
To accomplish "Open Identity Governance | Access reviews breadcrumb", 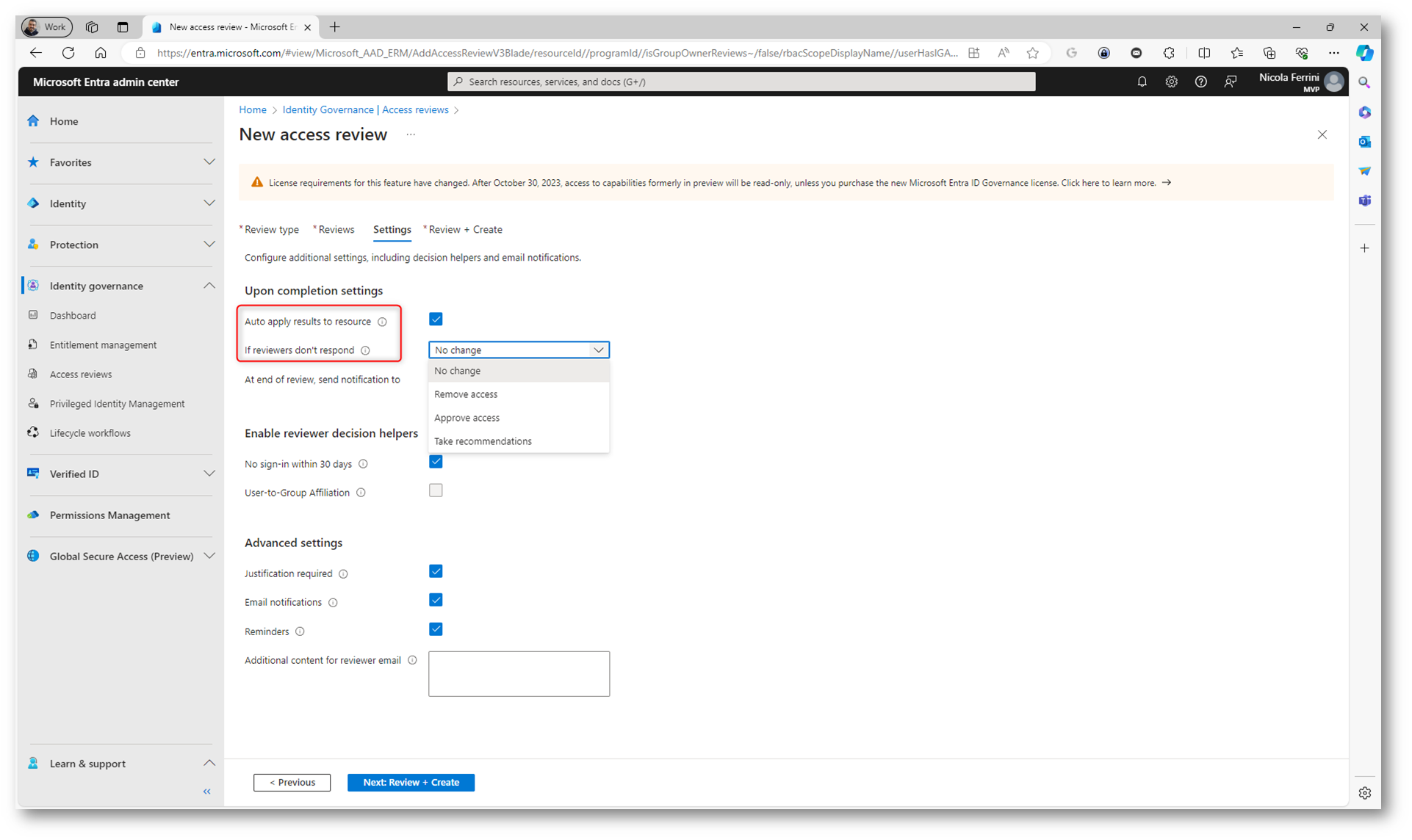I will point(365,109).
